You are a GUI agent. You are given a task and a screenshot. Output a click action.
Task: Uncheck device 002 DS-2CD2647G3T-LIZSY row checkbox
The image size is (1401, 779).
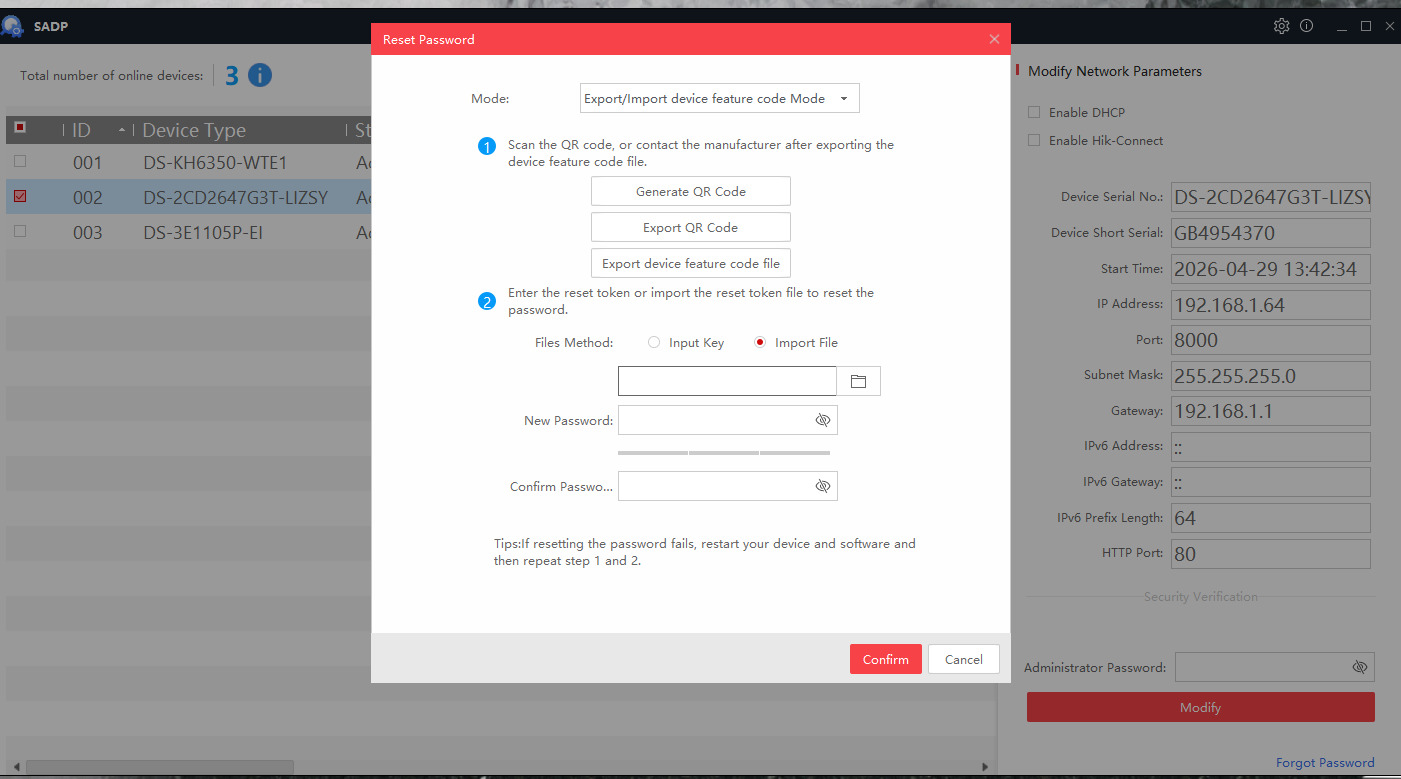[20, 197]
